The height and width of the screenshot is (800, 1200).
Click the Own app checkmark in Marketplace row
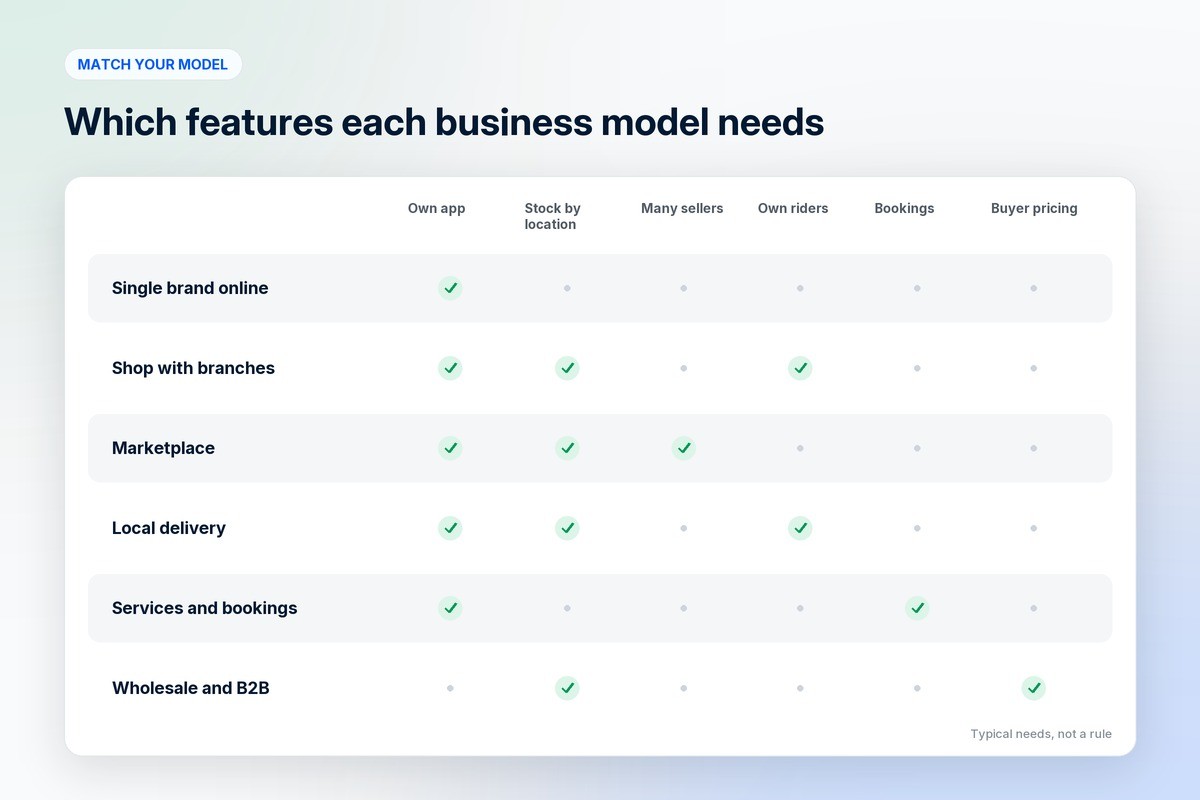click(450, 448)
